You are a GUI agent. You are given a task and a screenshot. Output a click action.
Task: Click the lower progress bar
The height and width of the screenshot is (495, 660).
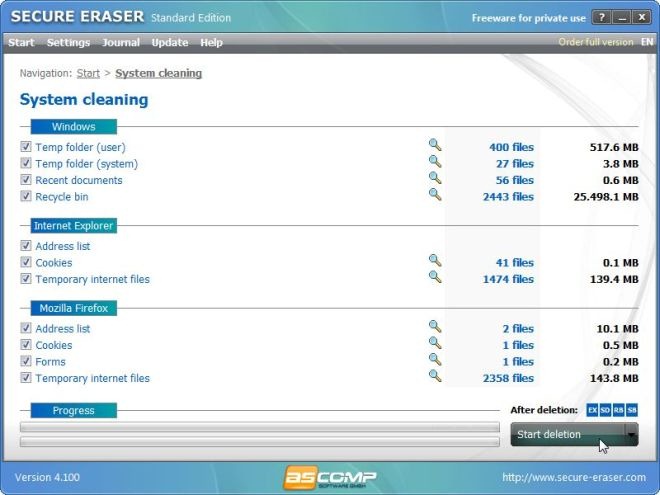[260, 442]
